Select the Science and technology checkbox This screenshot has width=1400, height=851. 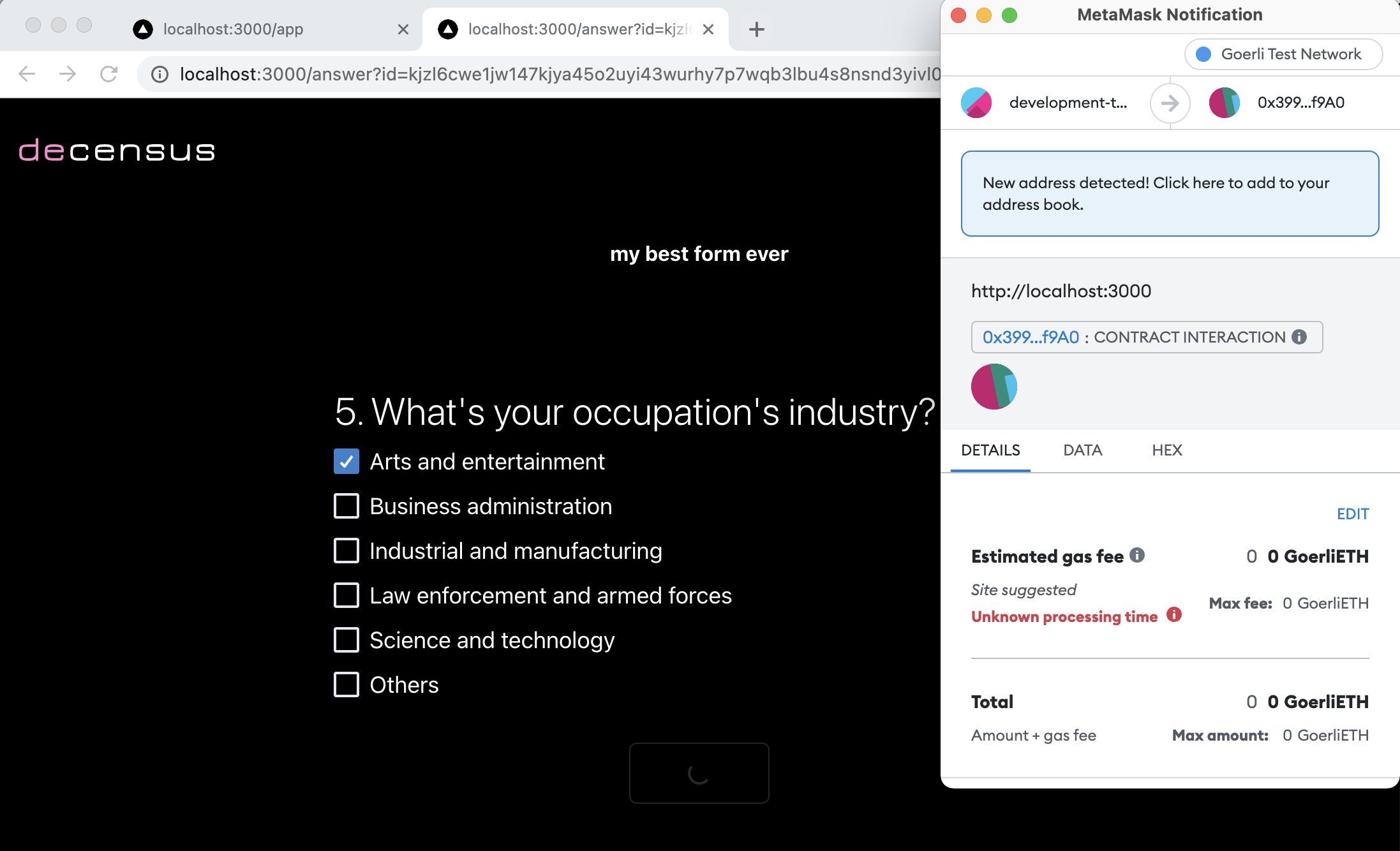347,640
